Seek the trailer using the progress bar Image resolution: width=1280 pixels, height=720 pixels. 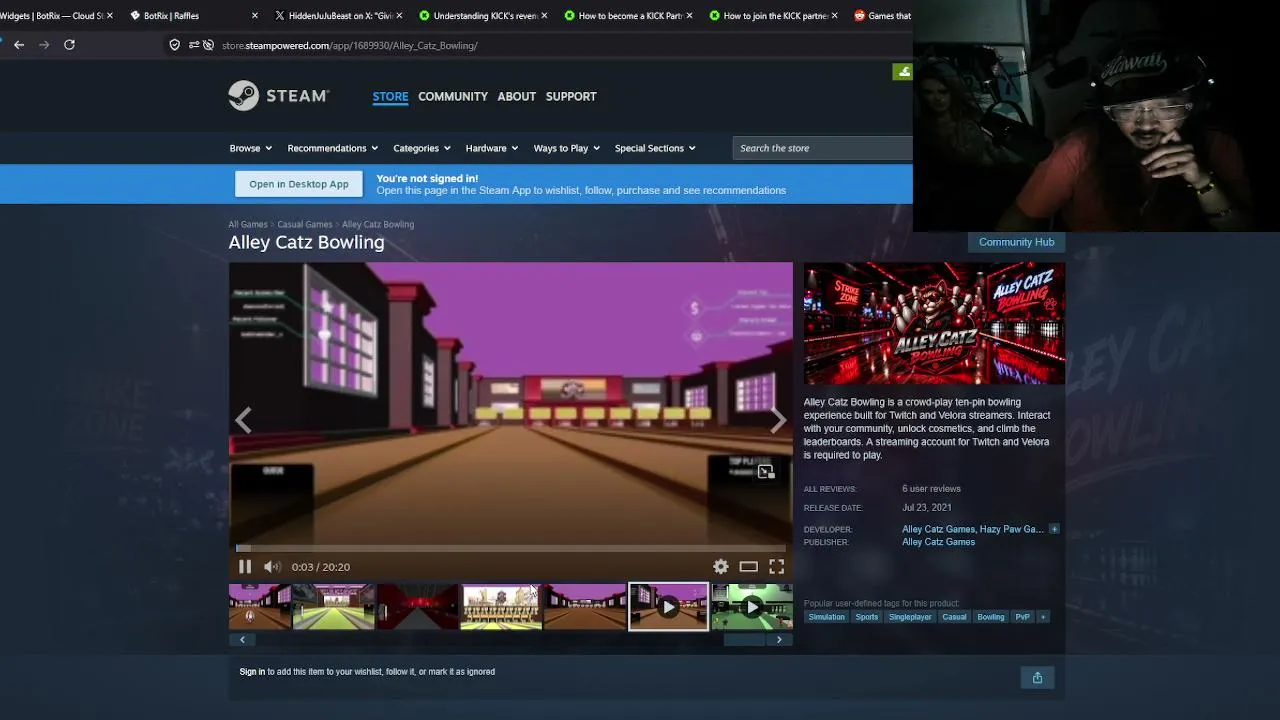click(x=511, y=548)
